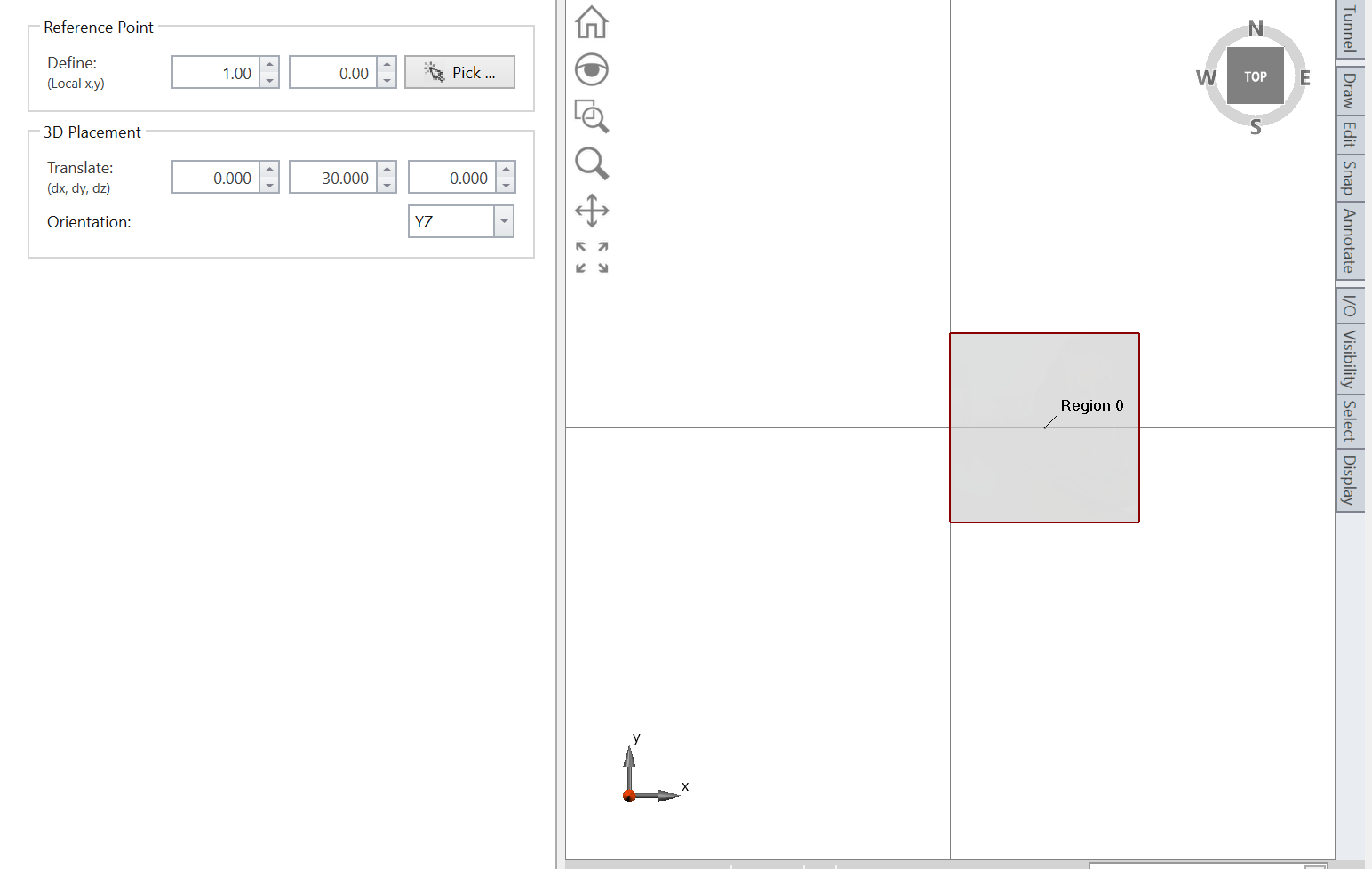The height and width of the screenshot is (869, 1372).
Task: Click the zoom extents icon
Action: pos(591,258)
